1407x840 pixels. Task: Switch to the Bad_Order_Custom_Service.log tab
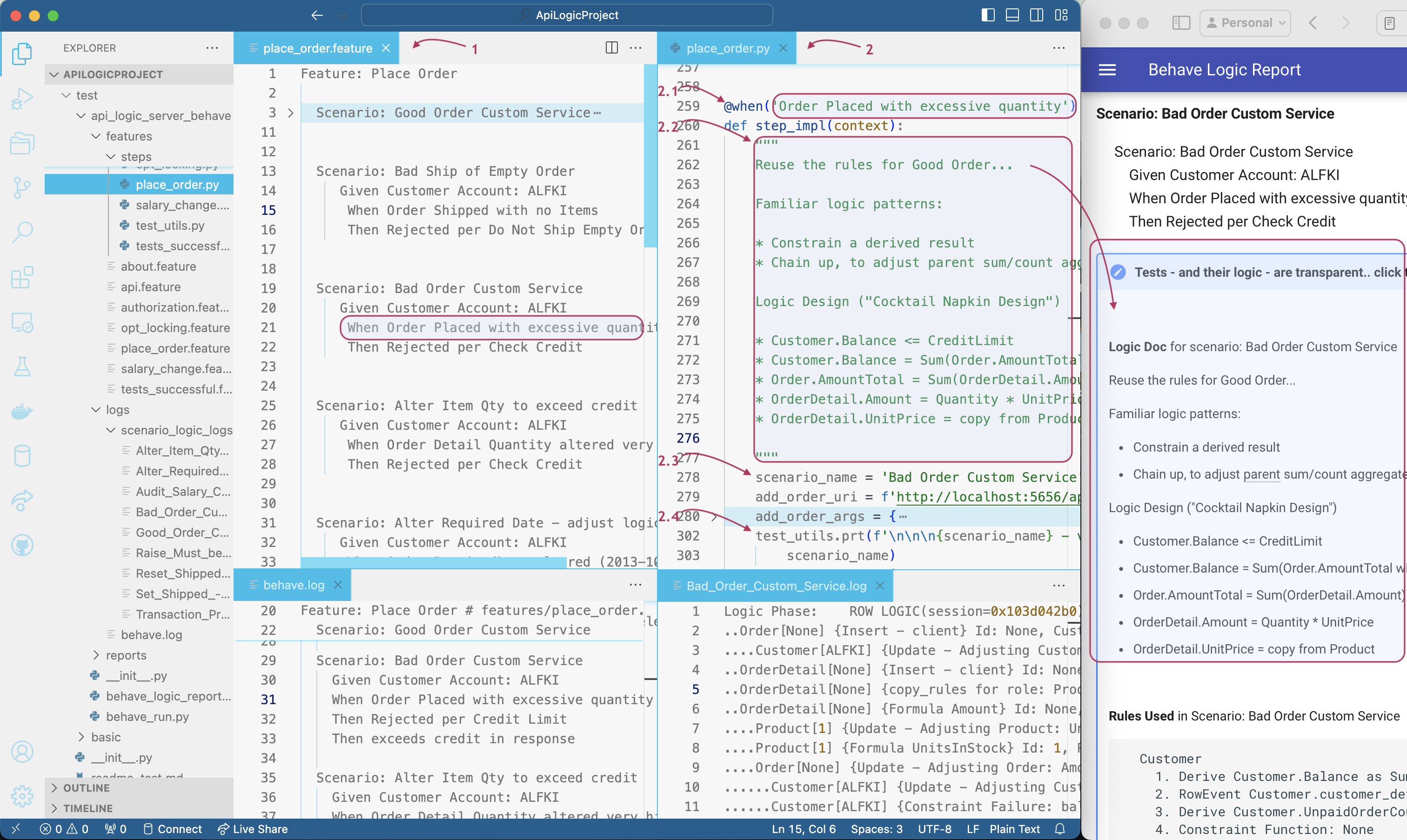[776, 586]
